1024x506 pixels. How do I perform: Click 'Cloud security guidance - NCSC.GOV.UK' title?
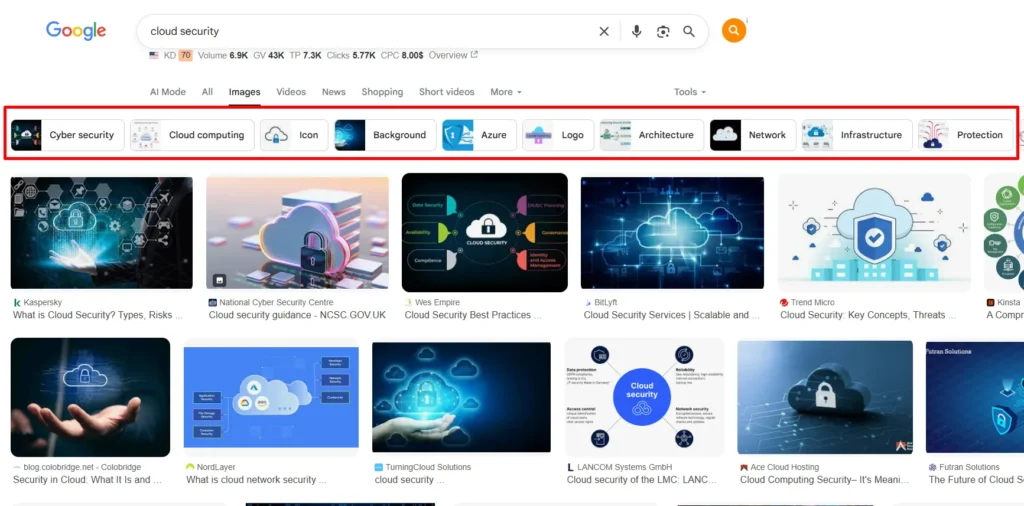pos(297,315)
